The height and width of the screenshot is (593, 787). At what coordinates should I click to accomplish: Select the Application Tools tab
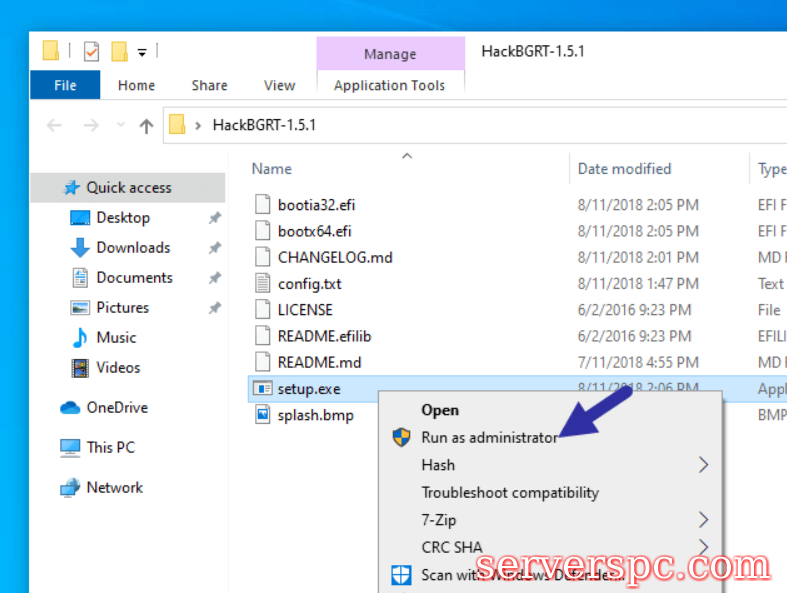click(389, 85)
